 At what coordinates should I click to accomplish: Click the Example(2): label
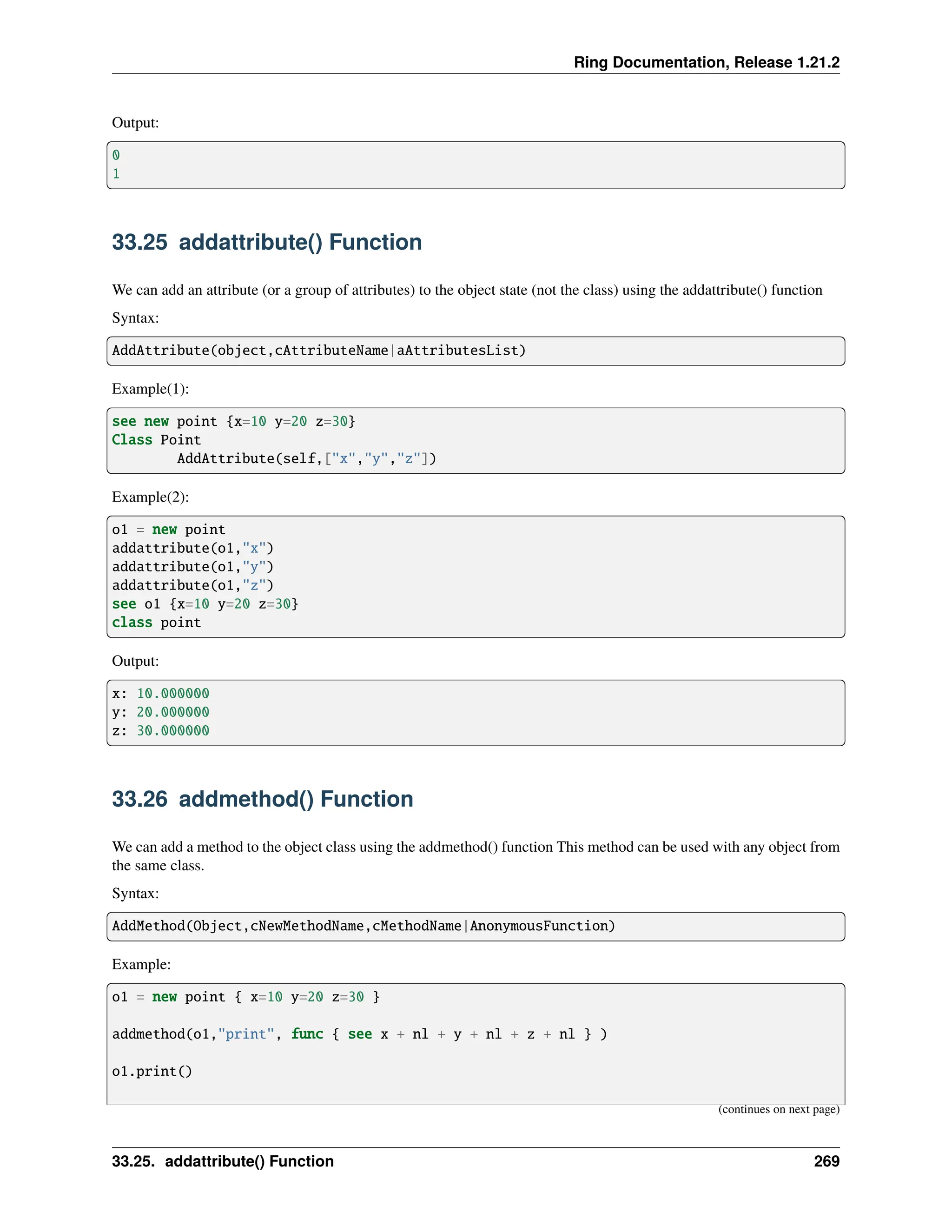tap(150, 497)
